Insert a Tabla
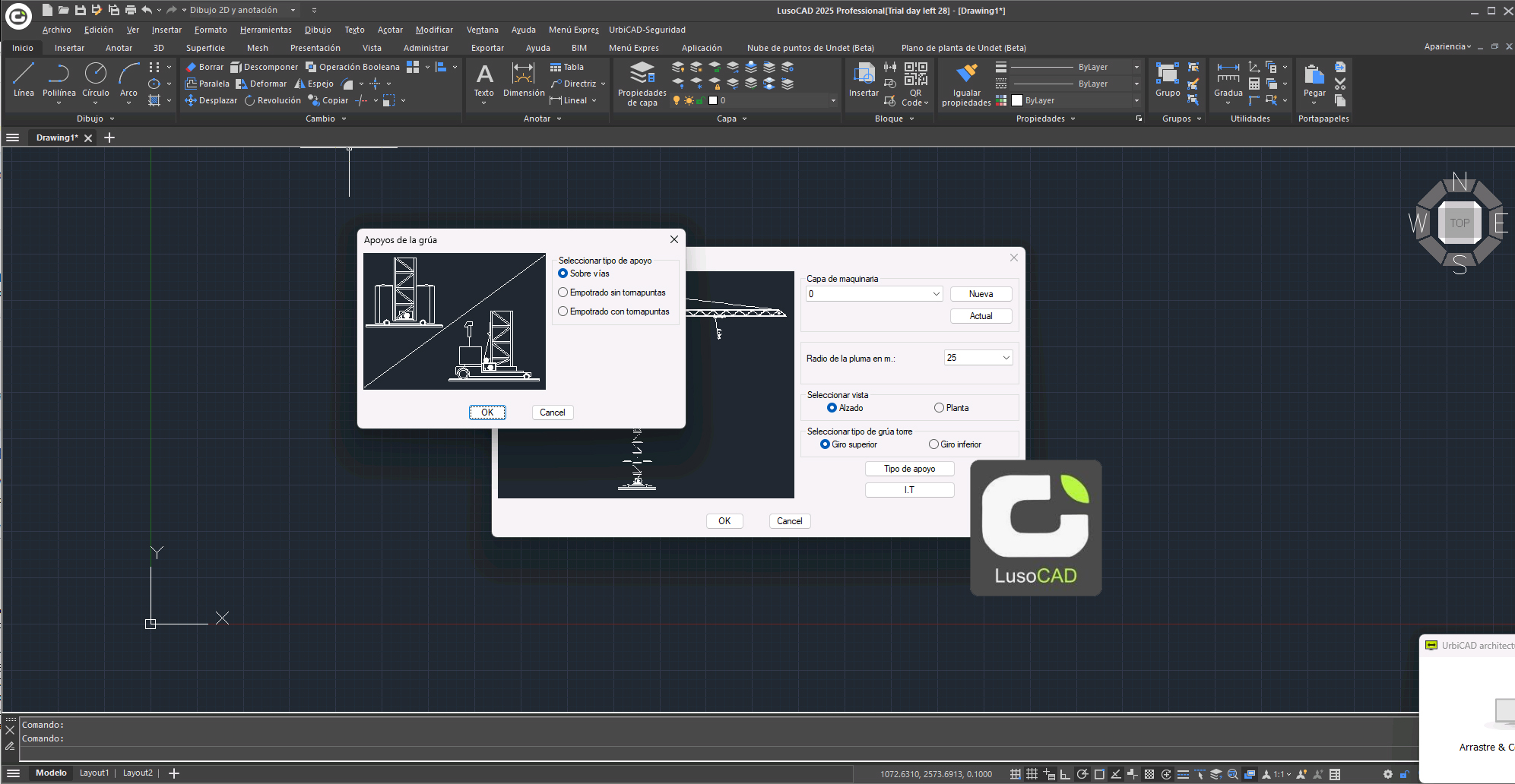Viewport: 1515px width, 784px height. (x=567, y=67)
